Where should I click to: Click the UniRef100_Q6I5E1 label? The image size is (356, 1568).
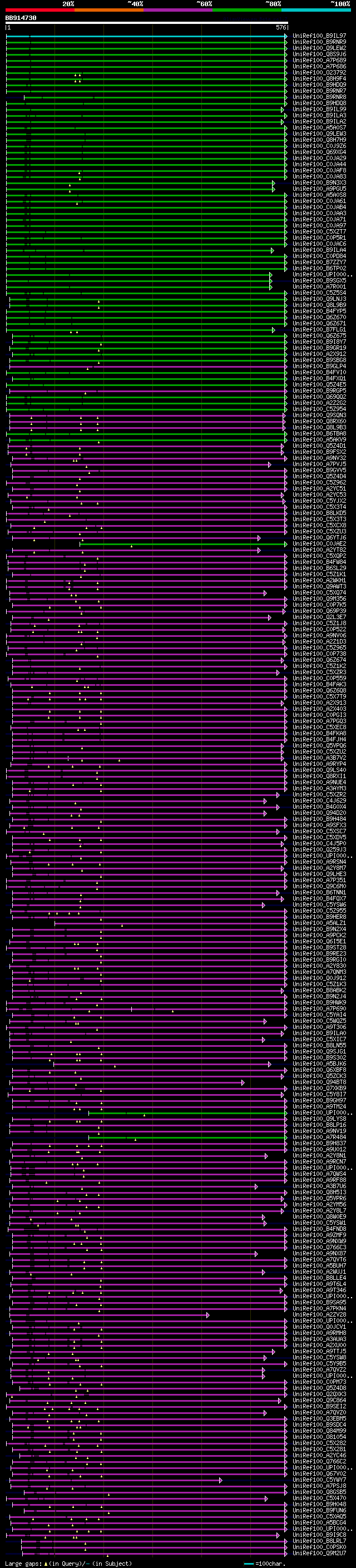click(x=319, y=942)
